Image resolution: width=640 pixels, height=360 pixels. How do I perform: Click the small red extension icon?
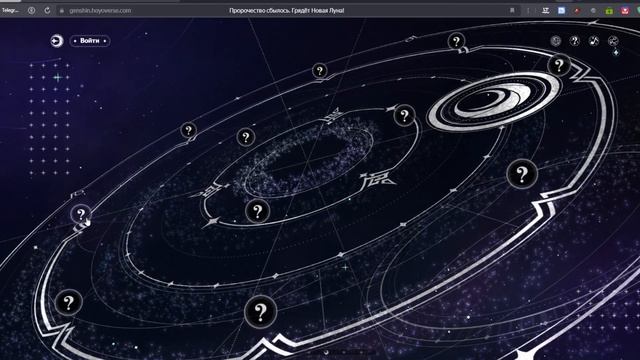(577, 11)
